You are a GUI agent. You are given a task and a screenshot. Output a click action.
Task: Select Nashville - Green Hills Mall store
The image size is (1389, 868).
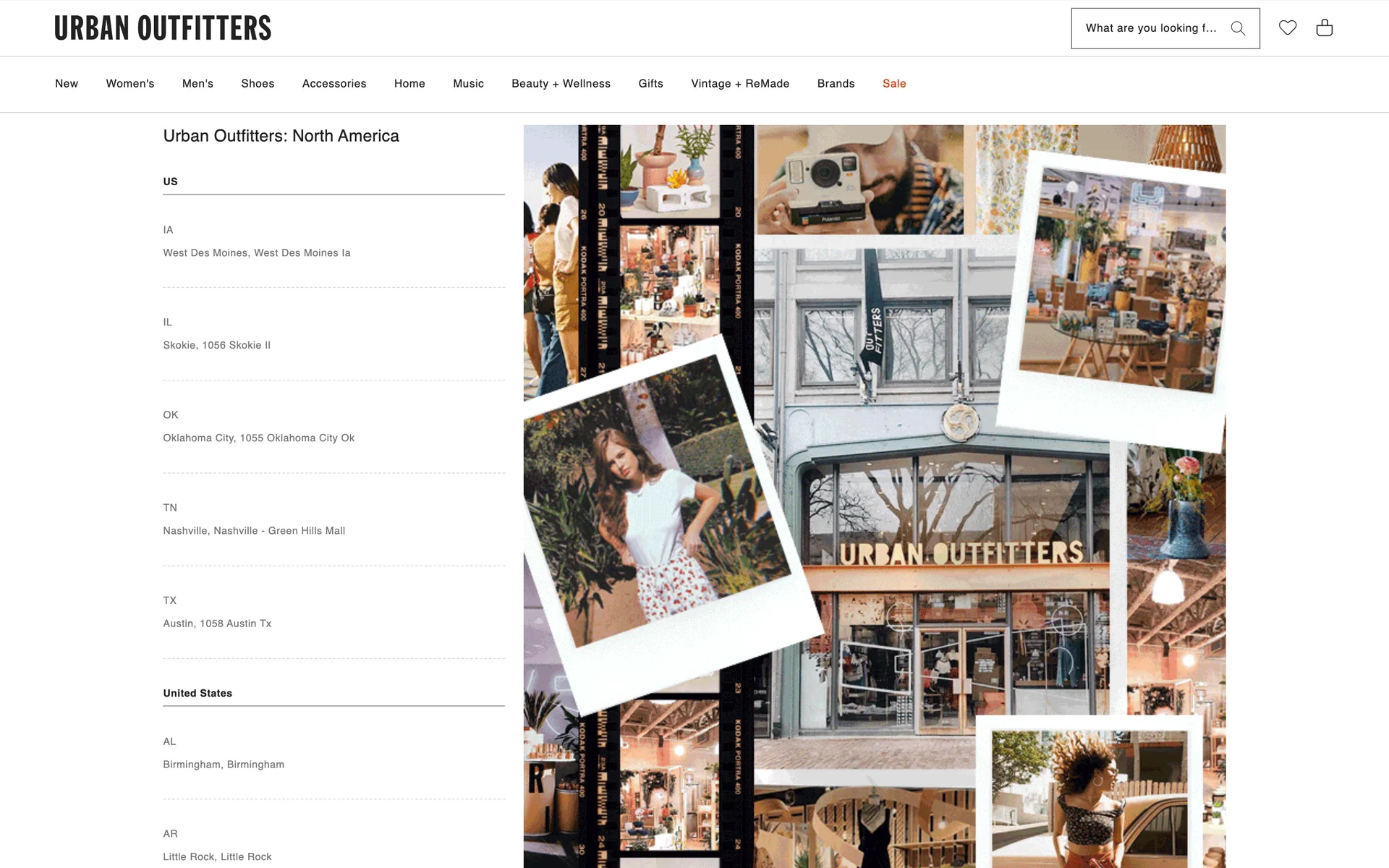coord(254,531)
